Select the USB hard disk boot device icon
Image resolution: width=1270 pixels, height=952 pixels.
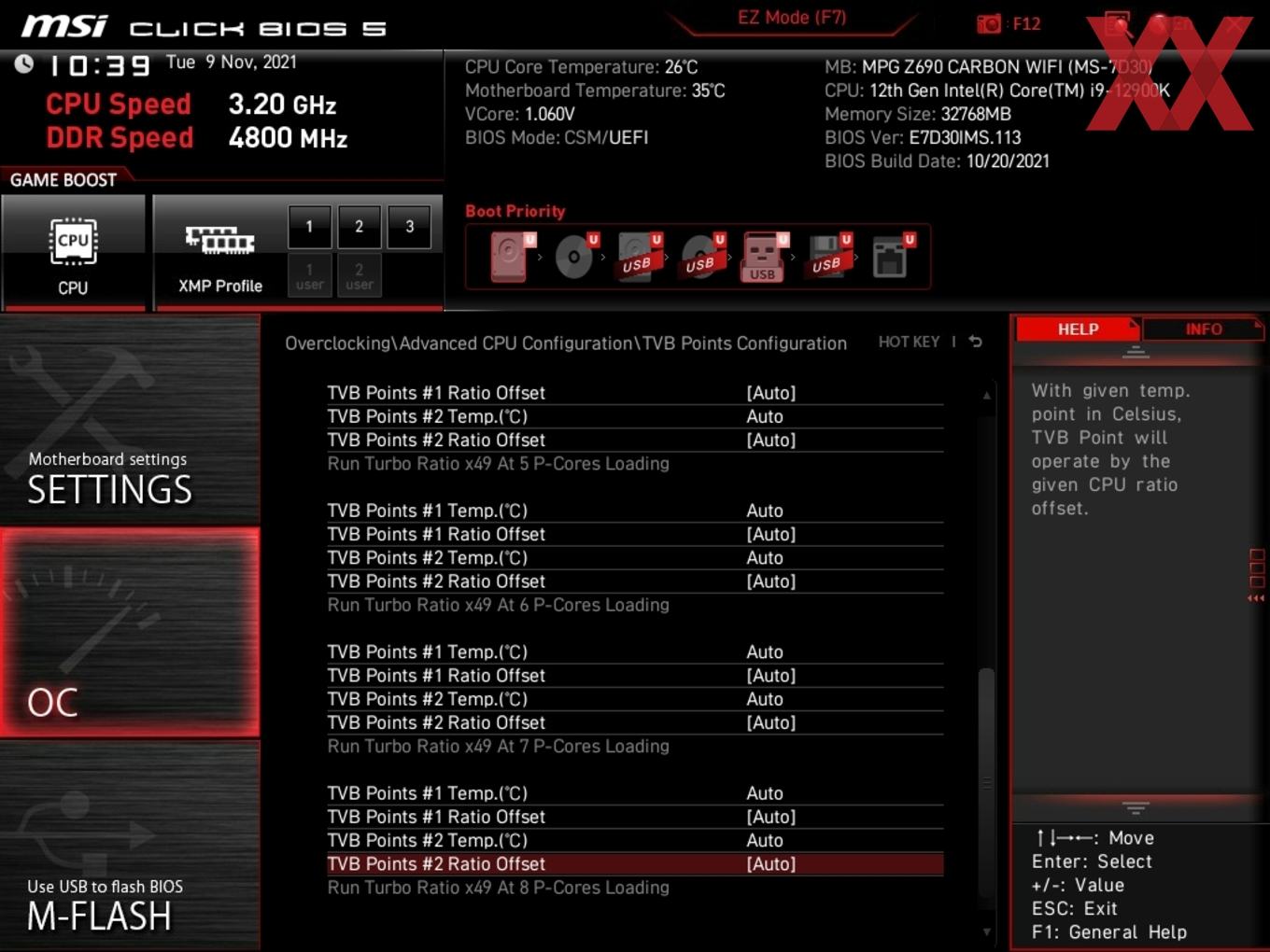point(639,256)
